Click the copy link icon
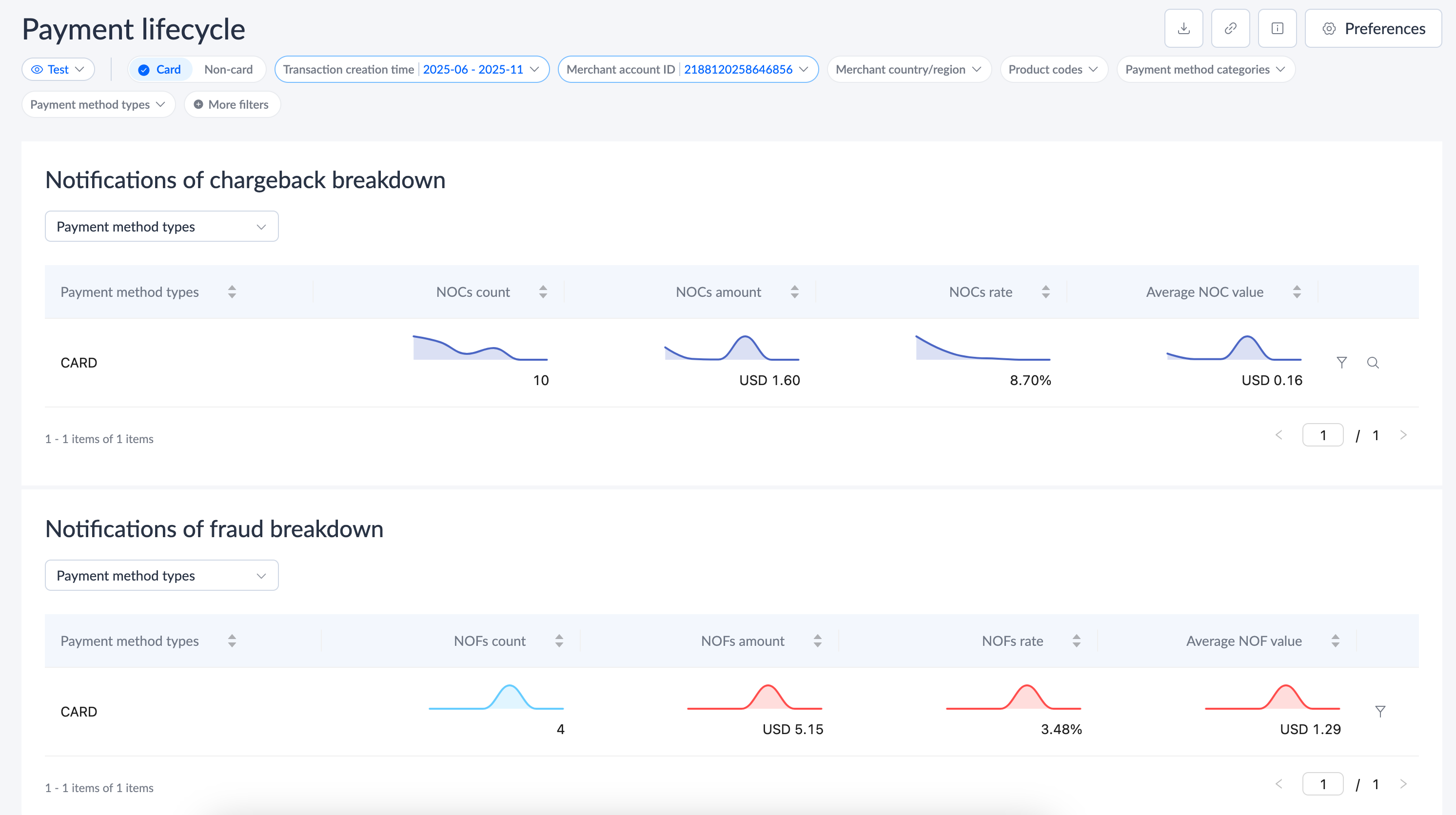 tap(1230, 28)
